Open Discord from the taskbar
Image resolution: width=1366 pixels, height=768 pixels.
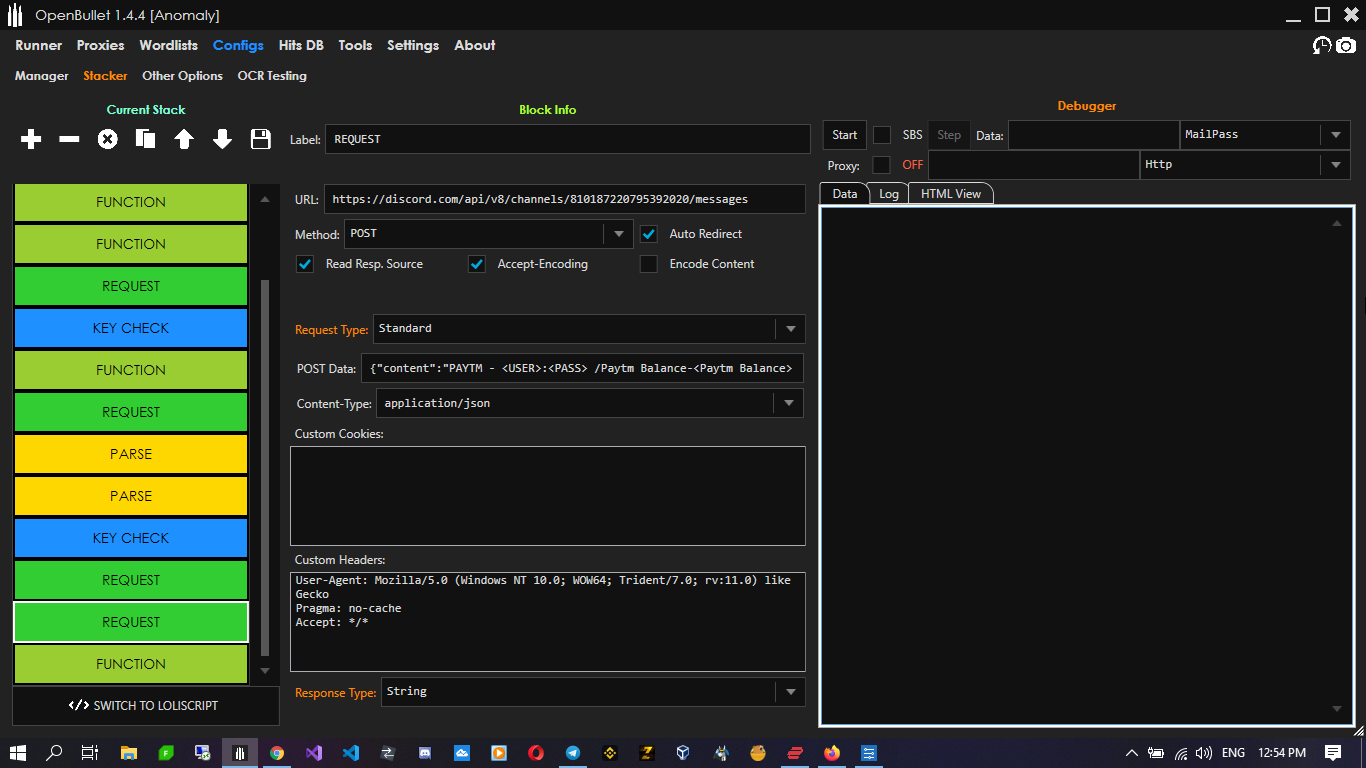click(424, 753)
